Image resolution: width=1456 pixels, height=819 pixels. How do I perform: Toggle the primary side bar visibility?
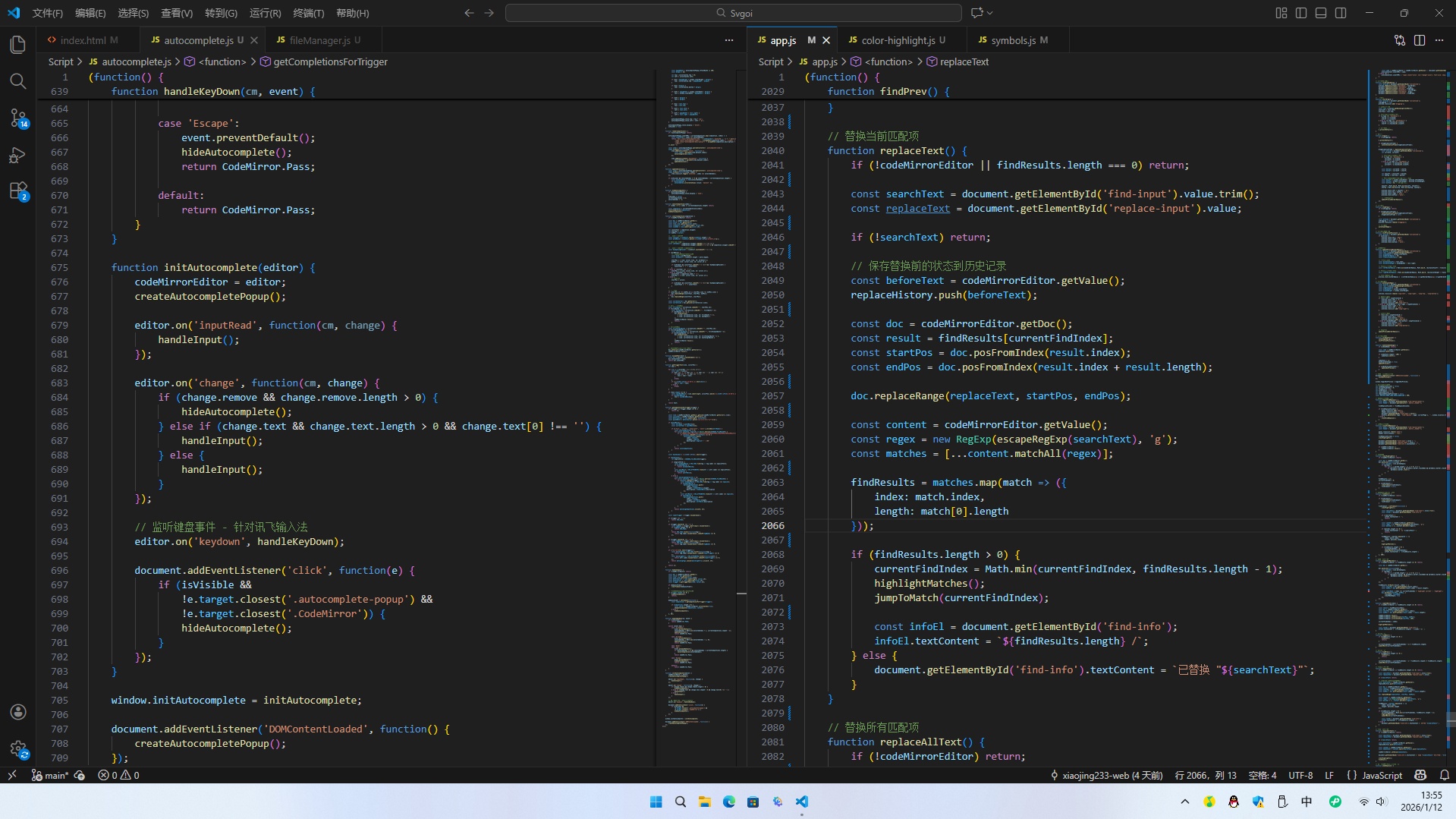tap(1301, 13)
